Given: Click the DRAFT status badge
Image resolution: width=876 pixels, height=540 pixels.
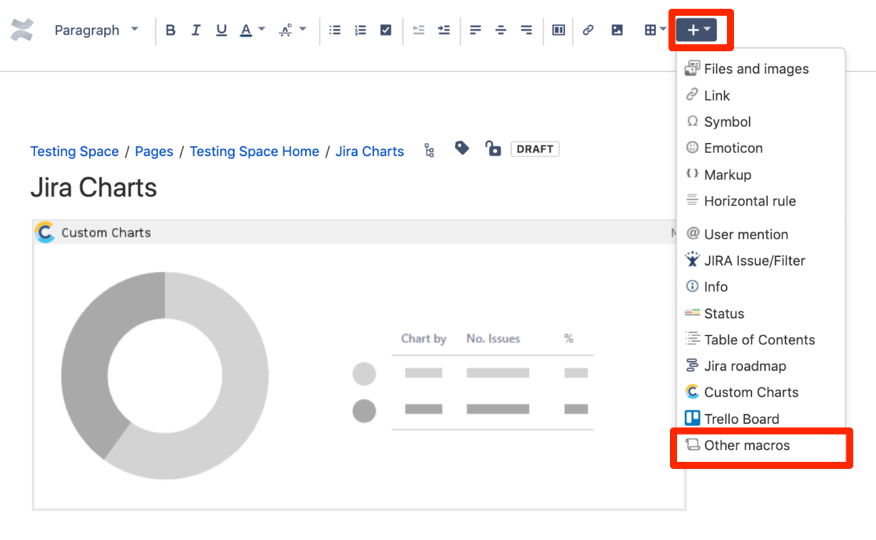Looking at the screenshot, I should tap(535, 149).
